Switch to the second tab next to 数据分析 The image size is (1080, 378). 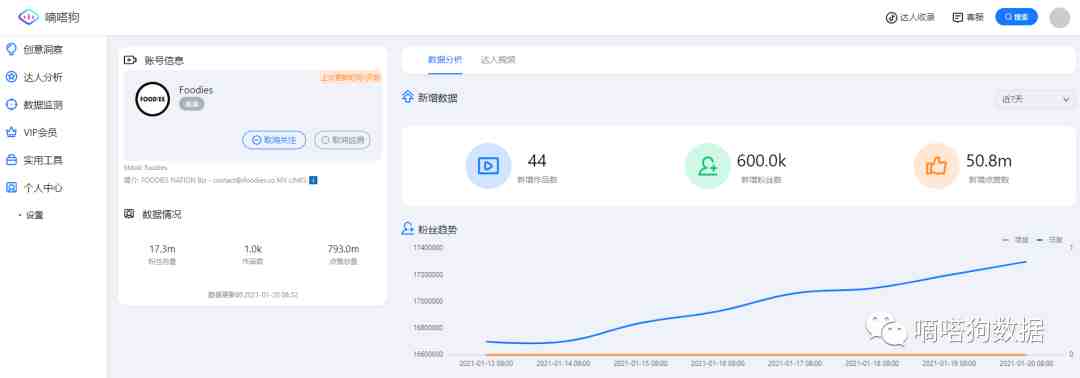click(498, 60)
